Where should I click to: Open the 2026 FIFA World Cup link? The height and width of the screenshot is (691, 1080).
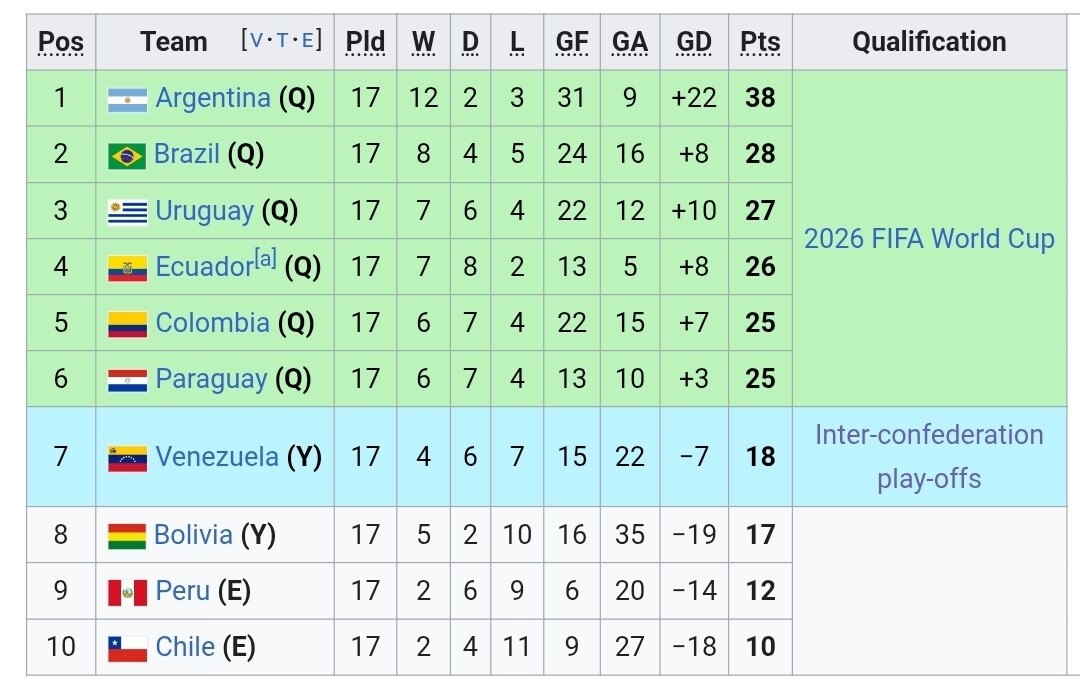(929, 239)
